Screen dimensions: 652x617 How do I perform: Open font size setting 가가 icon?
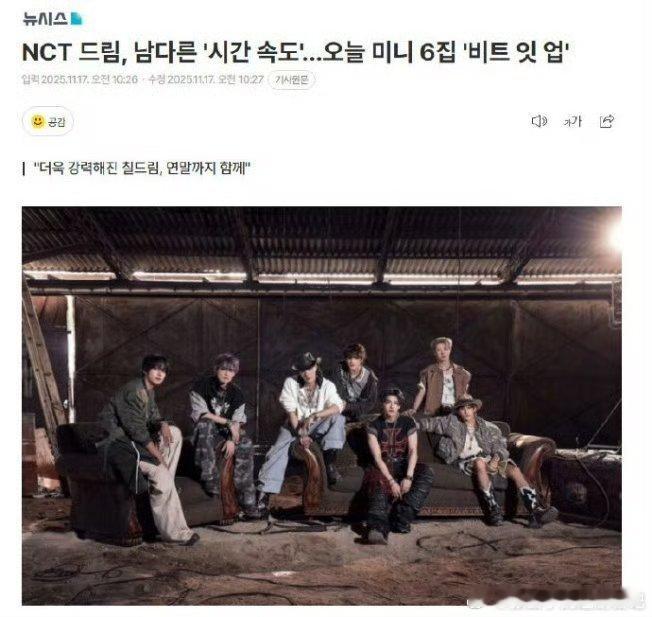[x=573, y=121]
